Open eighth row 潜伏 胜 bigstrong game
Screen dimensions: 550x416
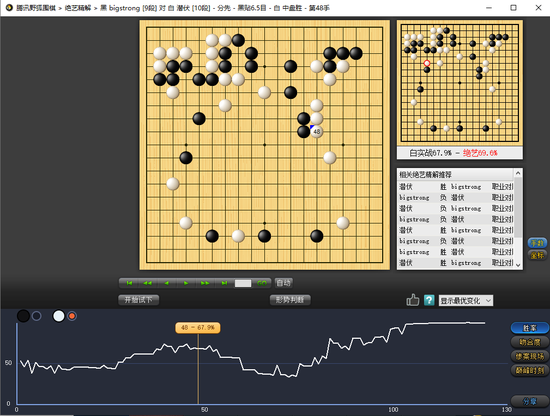point(456,263)
